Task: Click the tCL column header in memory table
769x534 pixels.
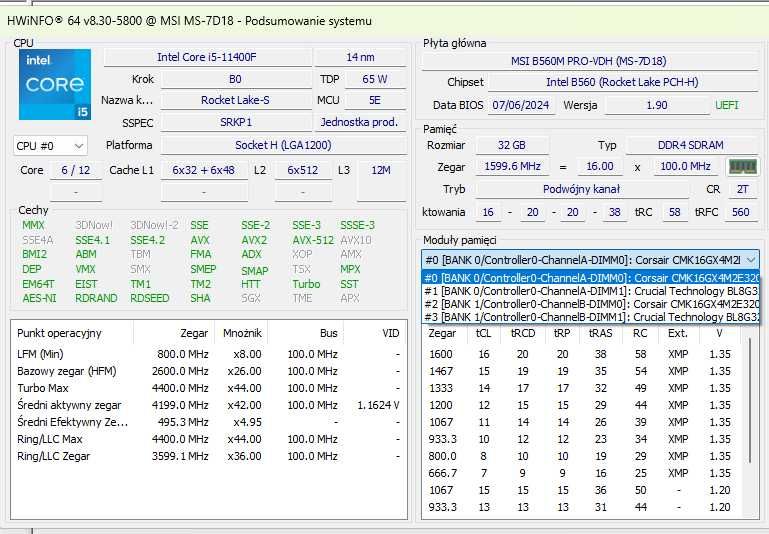Action: click(x=484, y=334)
